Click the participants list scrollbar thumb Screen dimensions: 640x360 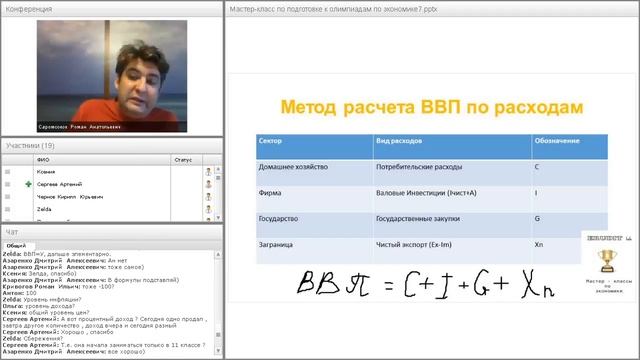(218, 178)
